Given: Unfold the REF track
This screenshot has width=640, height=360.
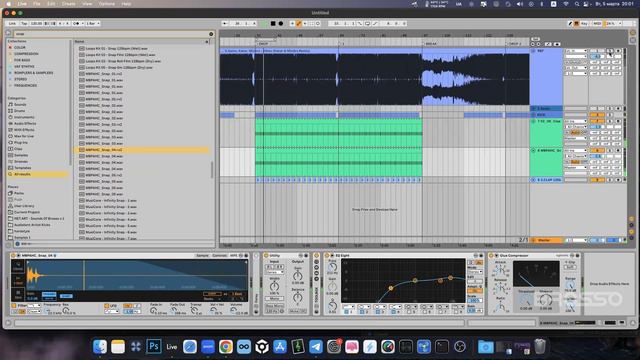Looking at the screenshot, I should click(533, 51).
